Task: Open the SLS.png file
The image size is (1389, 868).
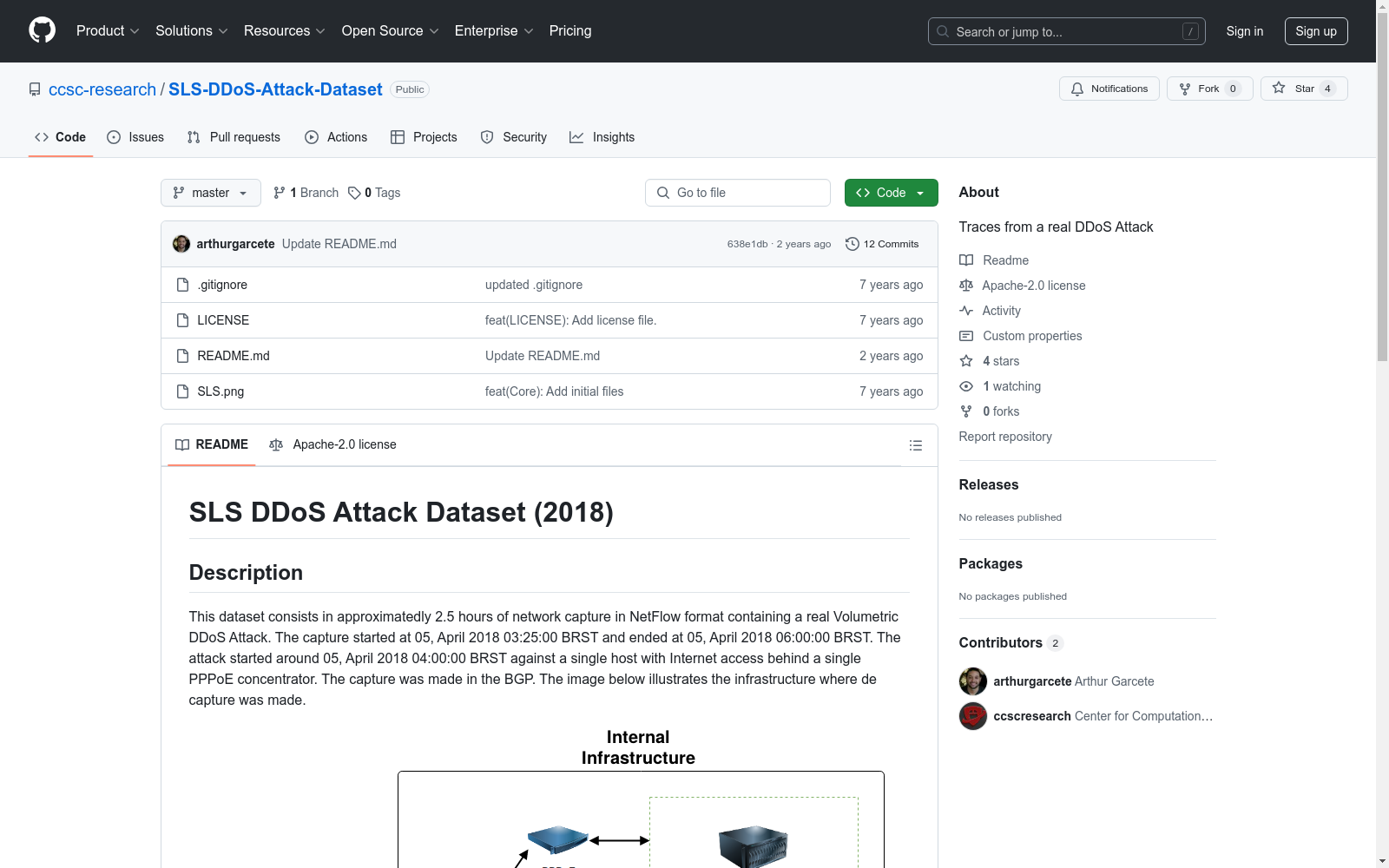Action: coord(221,391)
